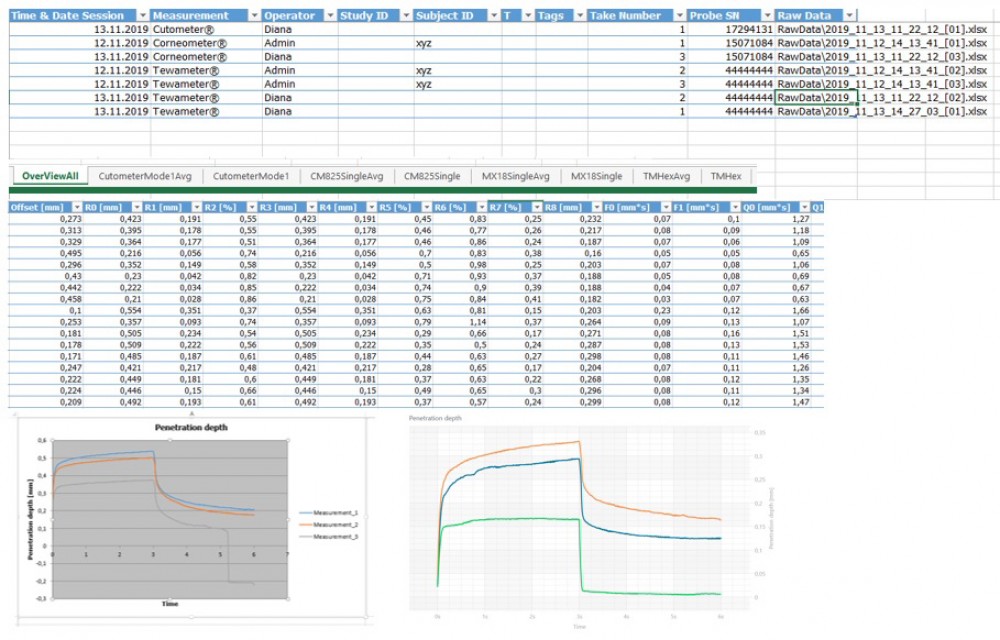Screen dimensions: 1000x640
Task: Open the Take Number filter dropdown
Action: pyautogui.click(x=679, y=16)
